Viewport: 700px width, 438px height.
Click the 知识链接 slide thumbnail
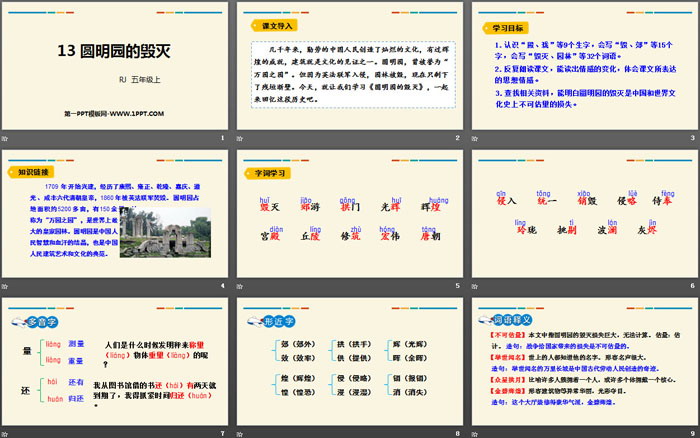click(x=115, y=212)
